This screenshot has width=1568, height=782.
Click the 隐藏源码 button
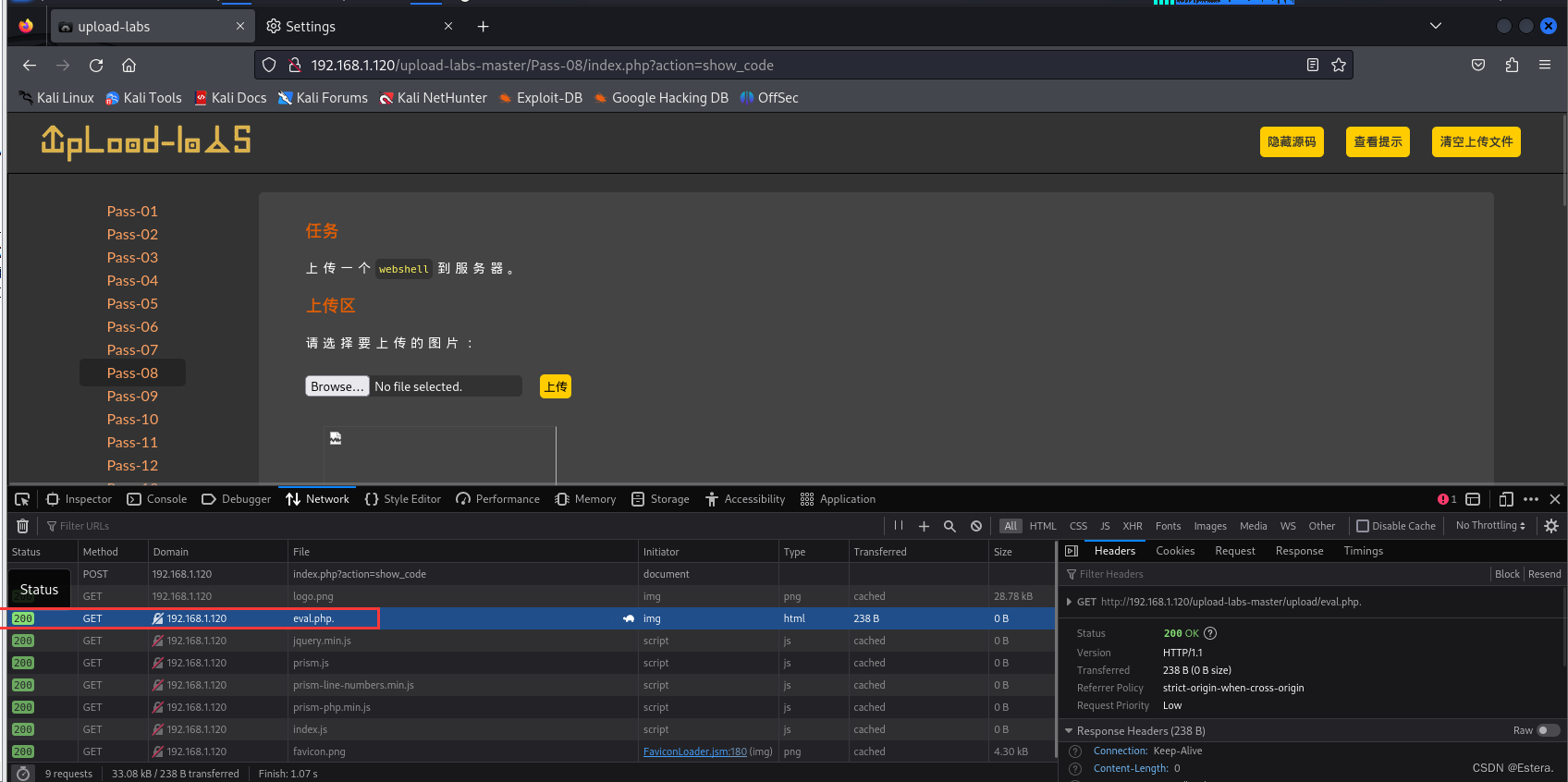coord(1292,141)
